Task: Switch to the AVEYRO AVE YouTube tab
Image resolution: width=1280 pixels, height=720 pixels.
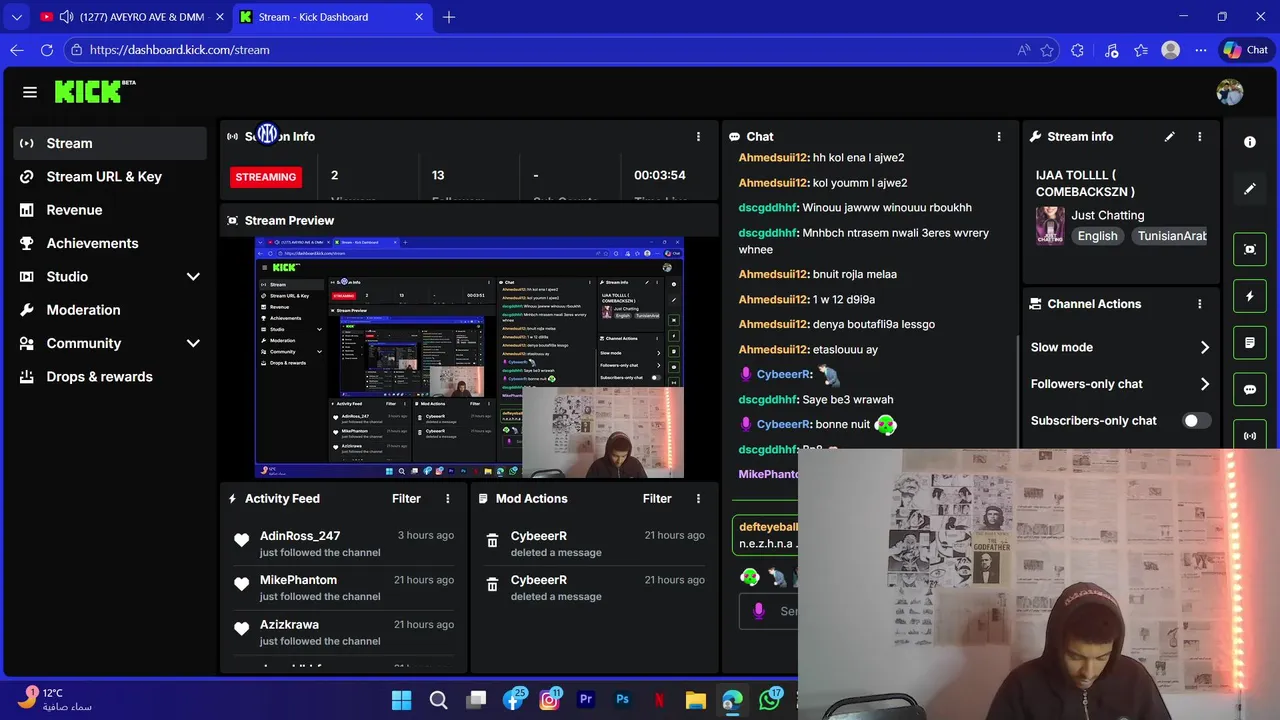Action: click(131, 17)
